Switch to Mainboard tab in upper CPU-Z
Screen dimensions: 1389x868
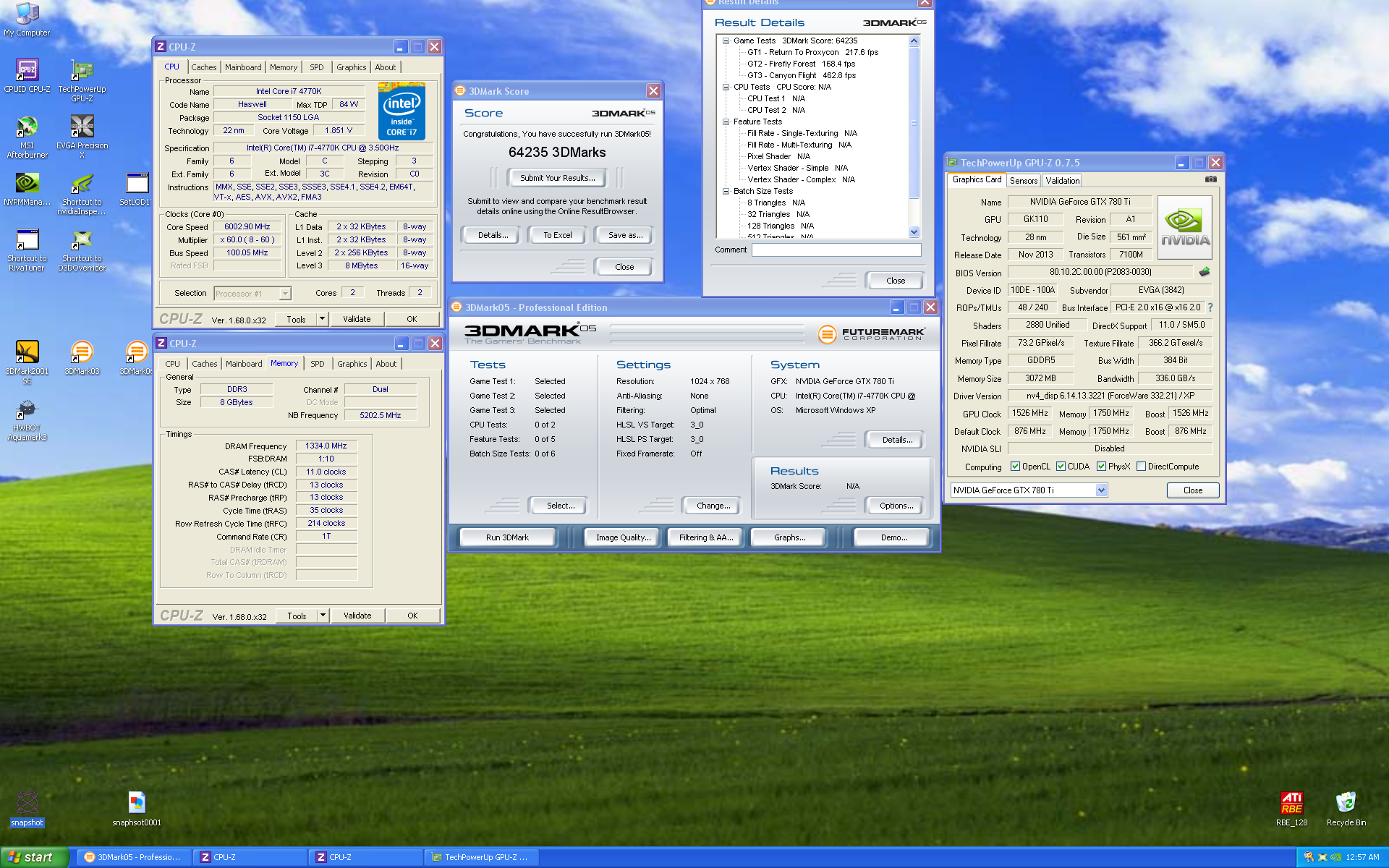tap(243, 67)
